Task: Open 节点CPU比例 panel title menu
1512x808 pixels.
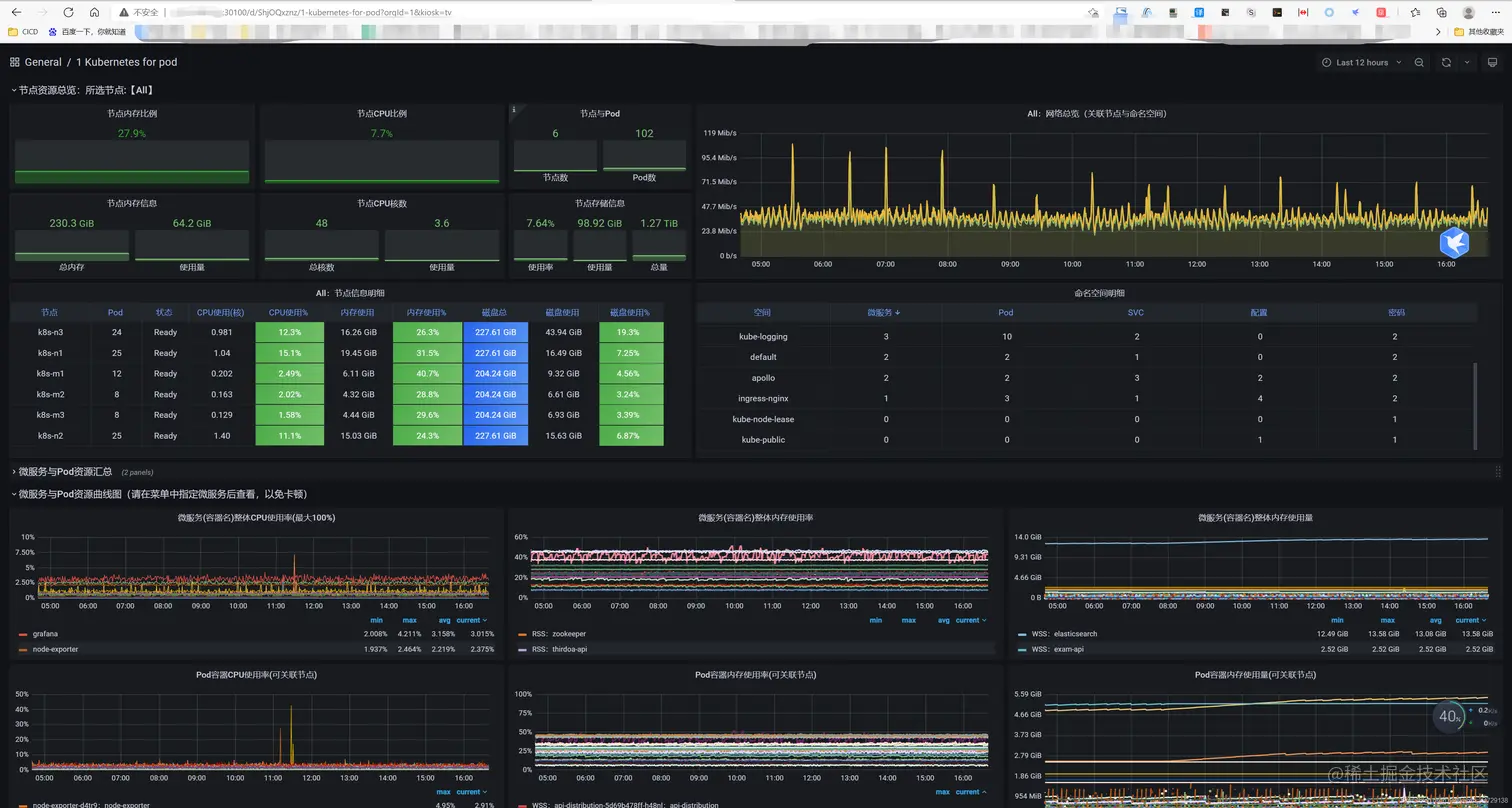Action: click(382, 114)
